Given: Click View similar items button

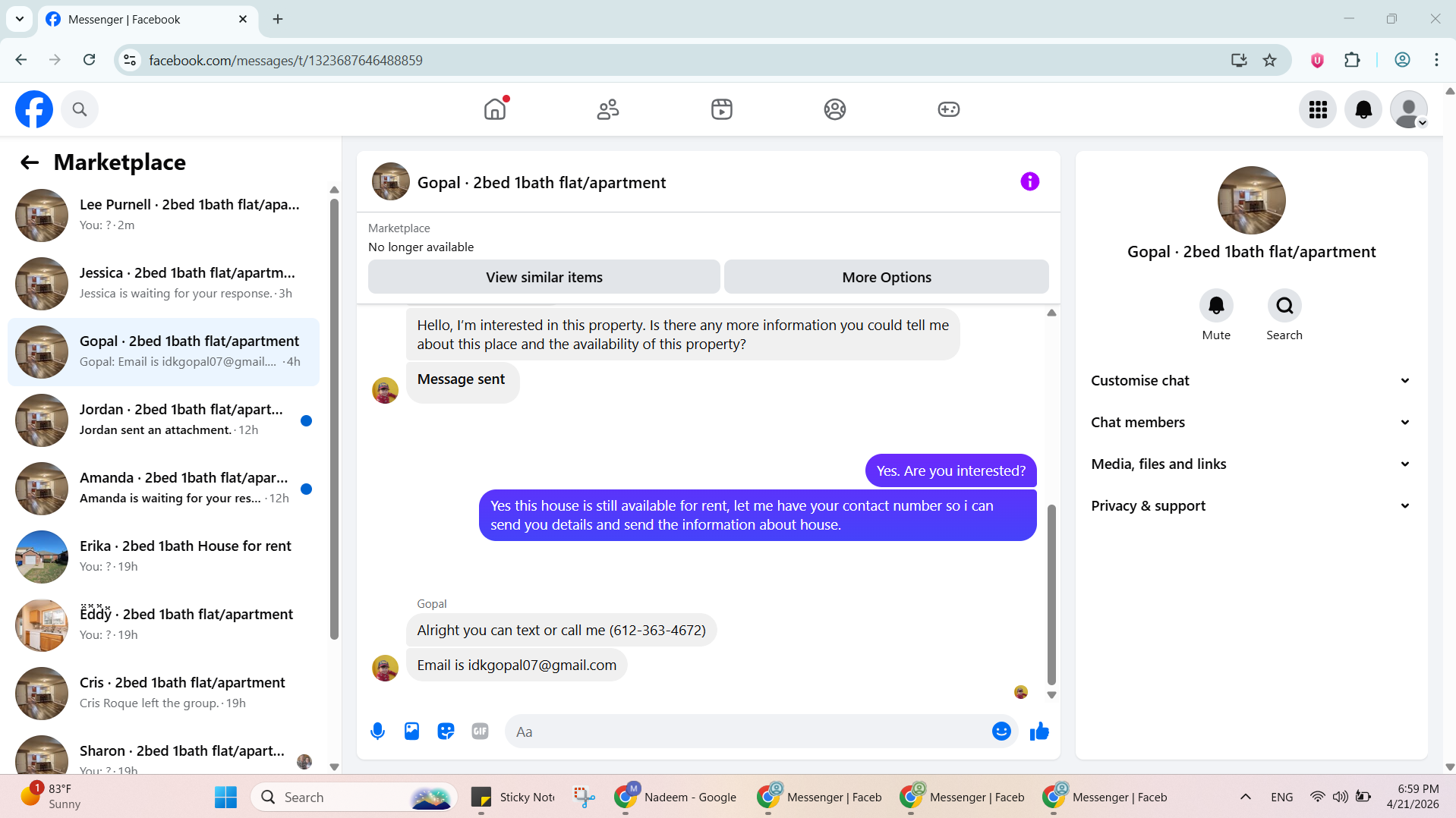Looking at the screenshot, I should (544, 277).
